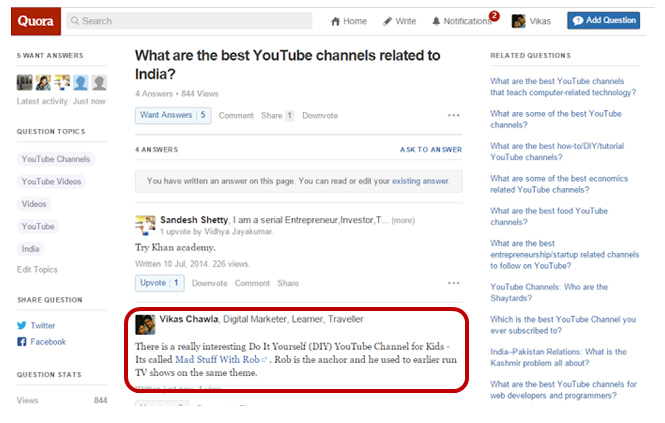Select the India topic tag
Image resolution: width=665 pixels, height=423 pixels.
pyautogui.click(x=31, y=249)
